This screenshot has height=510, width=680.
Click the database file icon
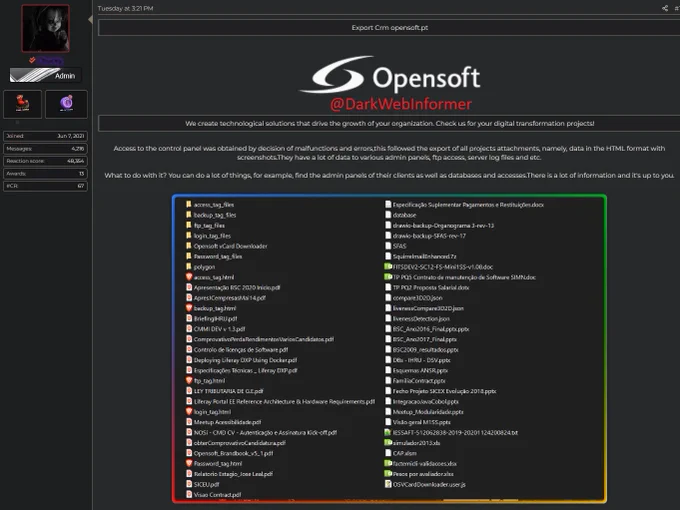pyautogui.click(x=388, y=215)
